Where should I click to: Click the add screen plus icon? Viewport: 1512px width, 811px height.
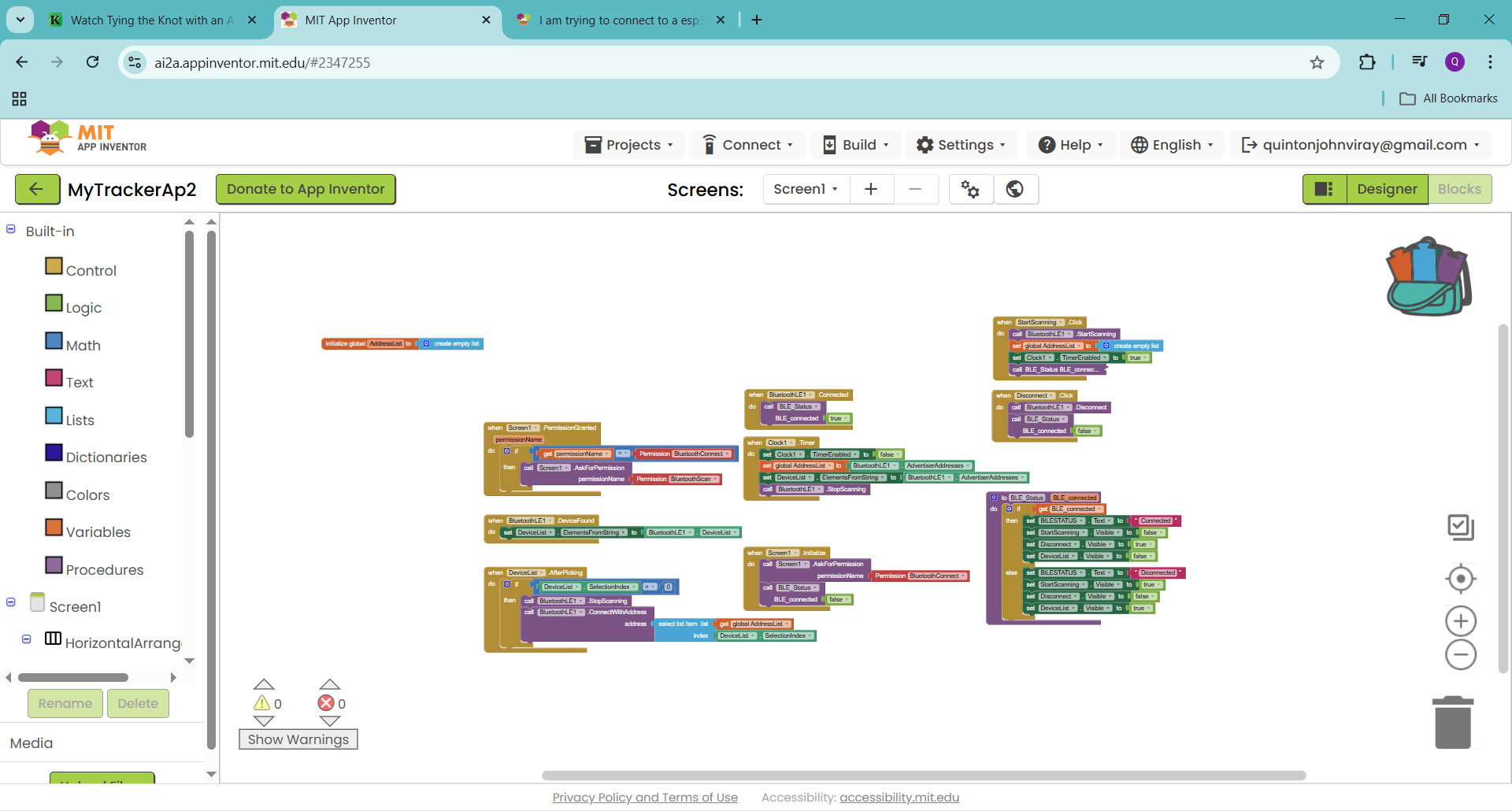(x=871, y=189)
